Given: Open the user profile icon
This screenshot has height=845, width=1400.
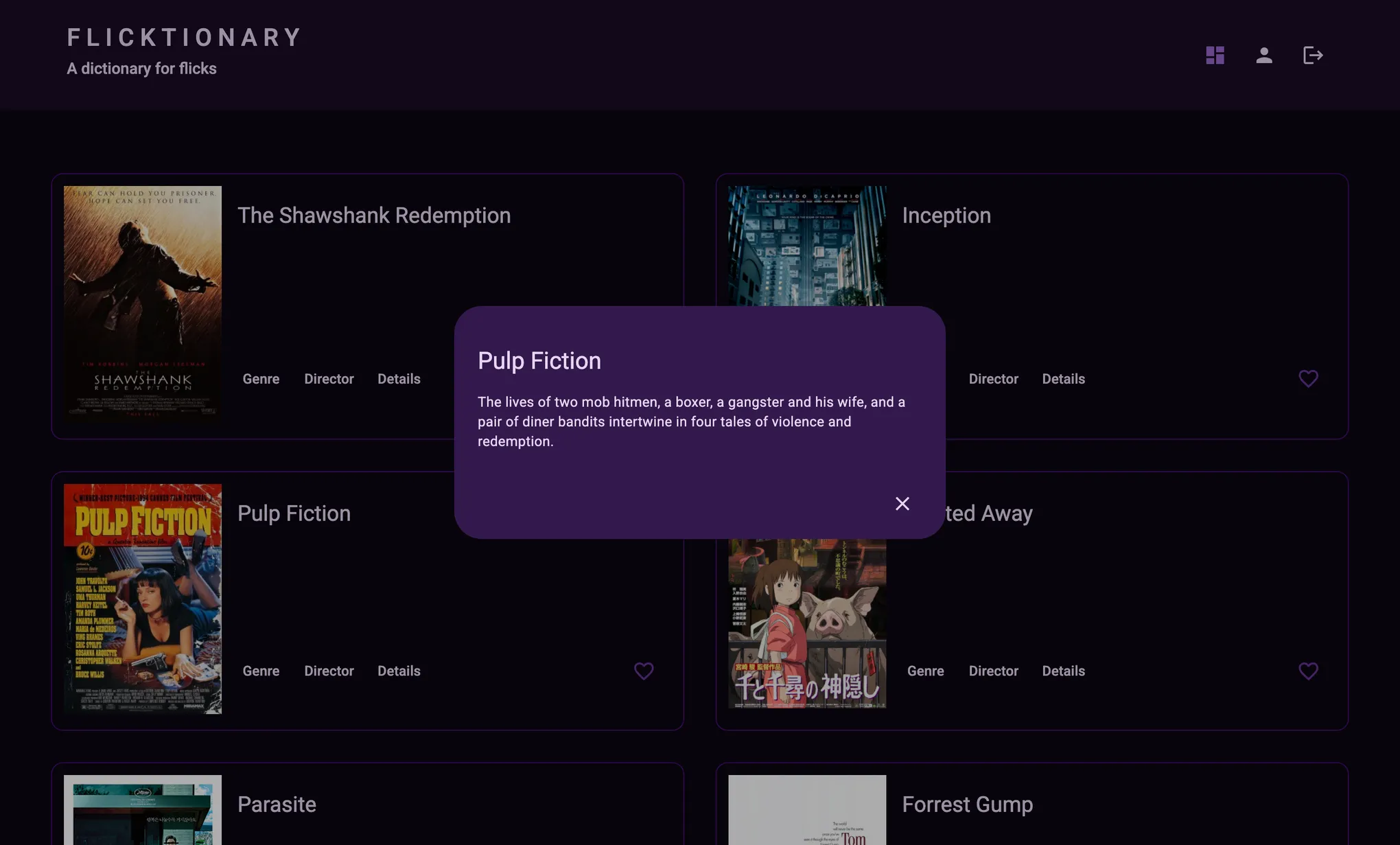Looking at the screenshot, I should [x=1263, y=56].
